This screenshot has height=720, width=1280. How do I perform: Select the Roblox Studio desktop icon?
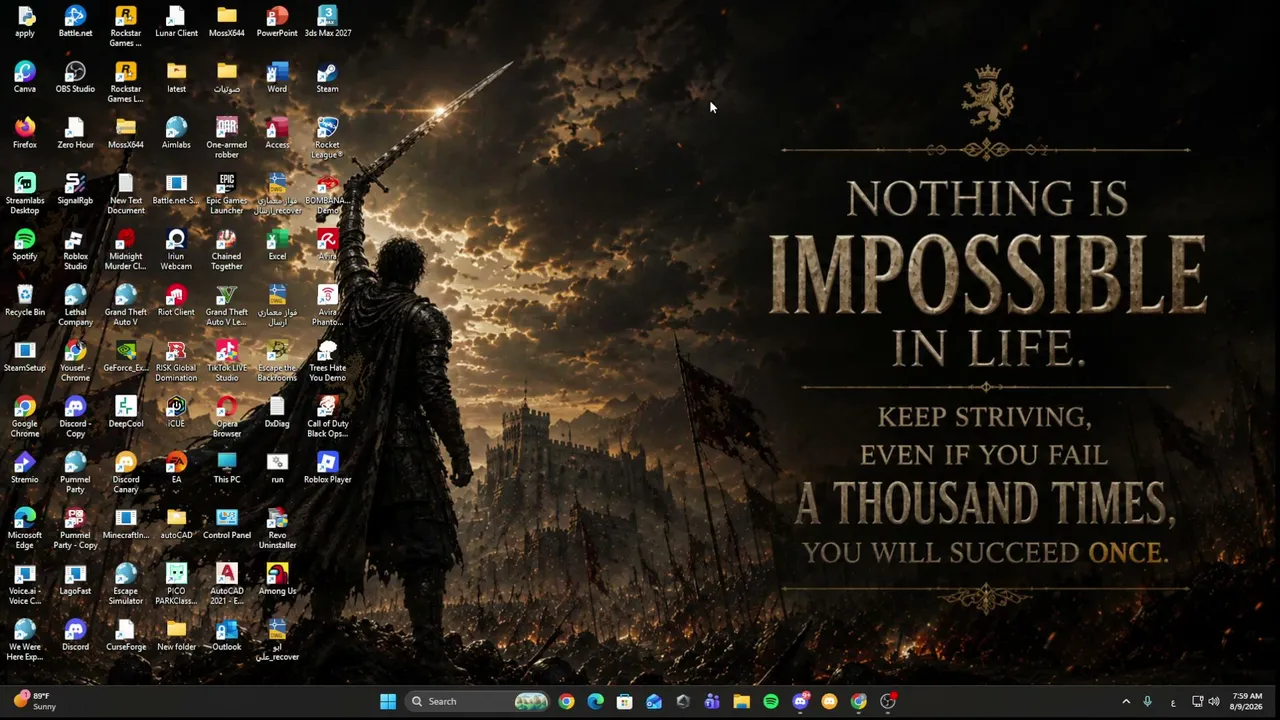(75, 250)
